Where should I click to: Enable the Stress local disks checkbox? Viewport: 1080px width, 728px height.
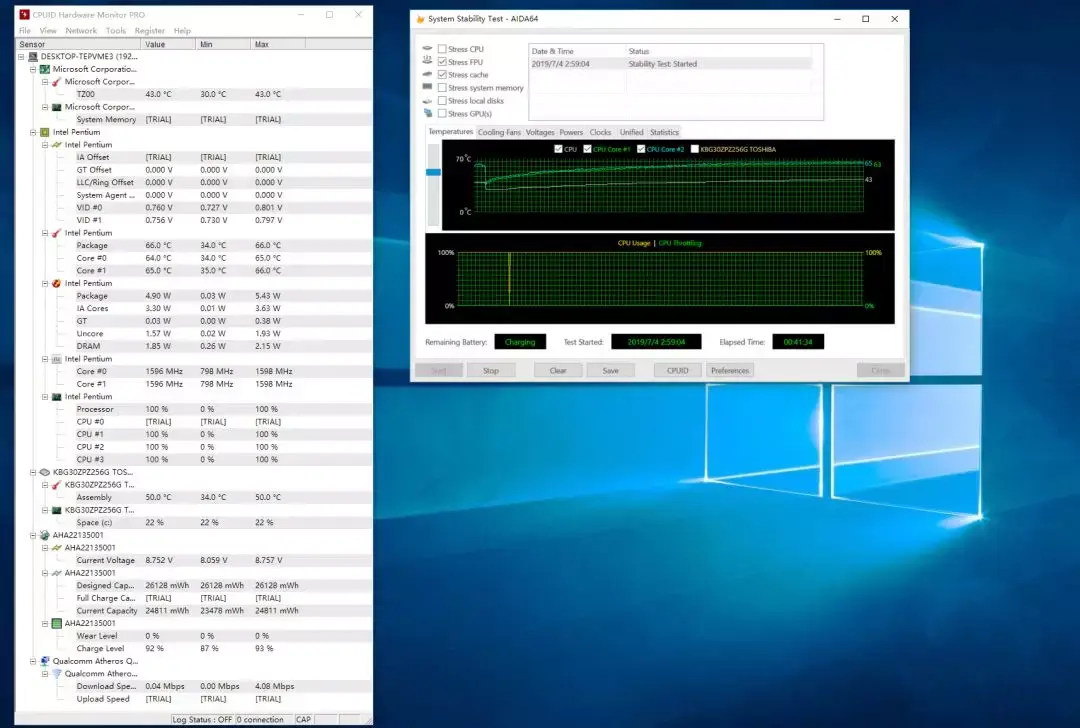point(442,101)
